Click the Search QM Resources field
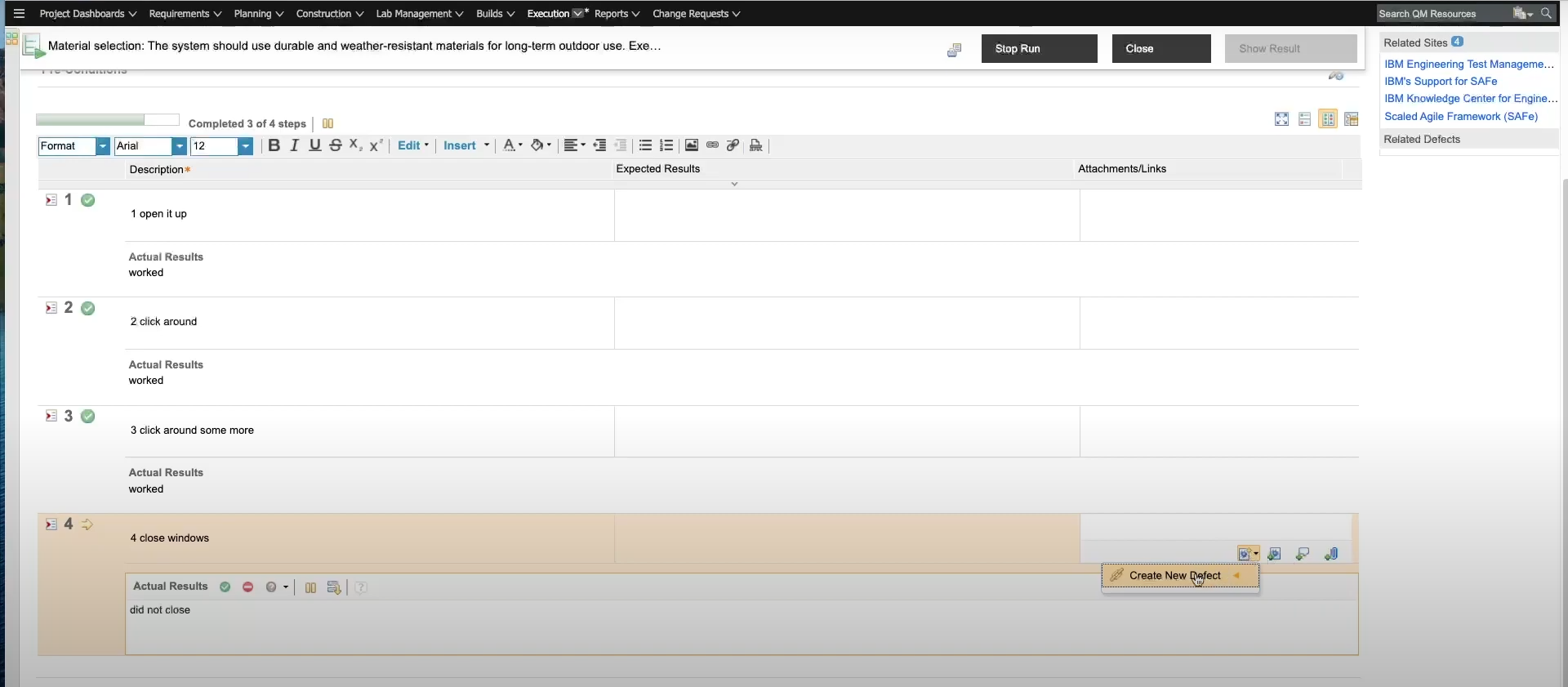 (x=1441, y=14)
